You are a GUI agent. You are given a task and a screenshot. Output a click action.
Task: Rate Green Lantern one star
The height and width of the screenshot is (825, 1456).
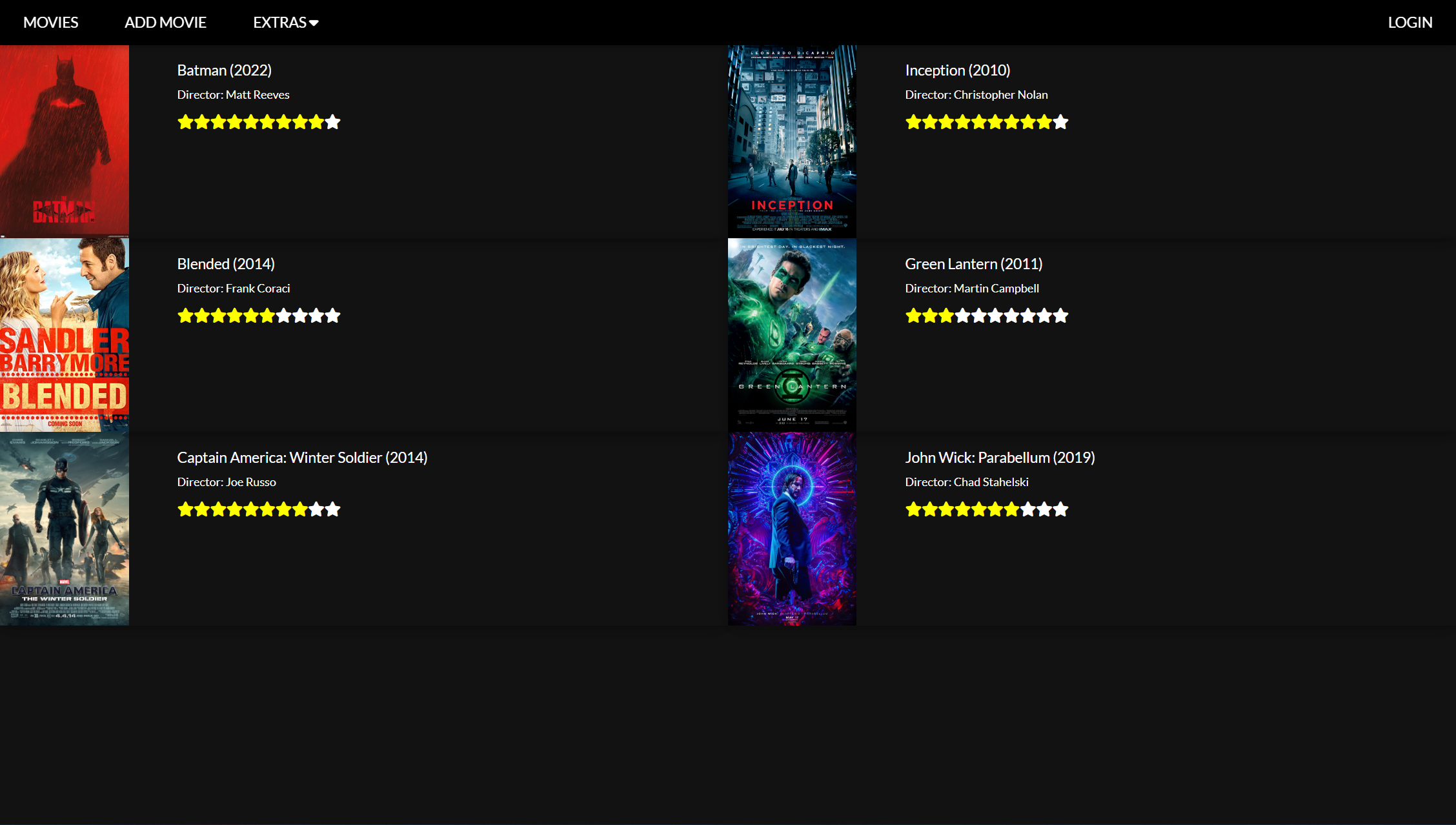tap(913, 315)
